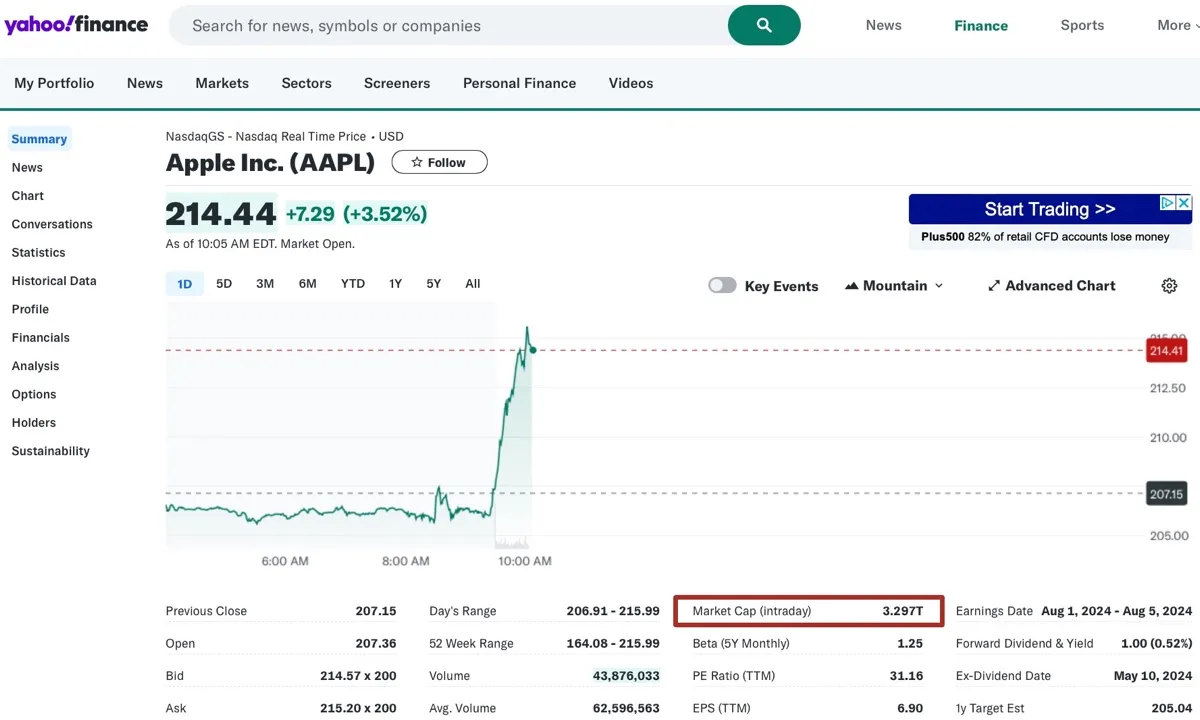
Task: Open the Sports link in header
Action: pos(1082,26)
